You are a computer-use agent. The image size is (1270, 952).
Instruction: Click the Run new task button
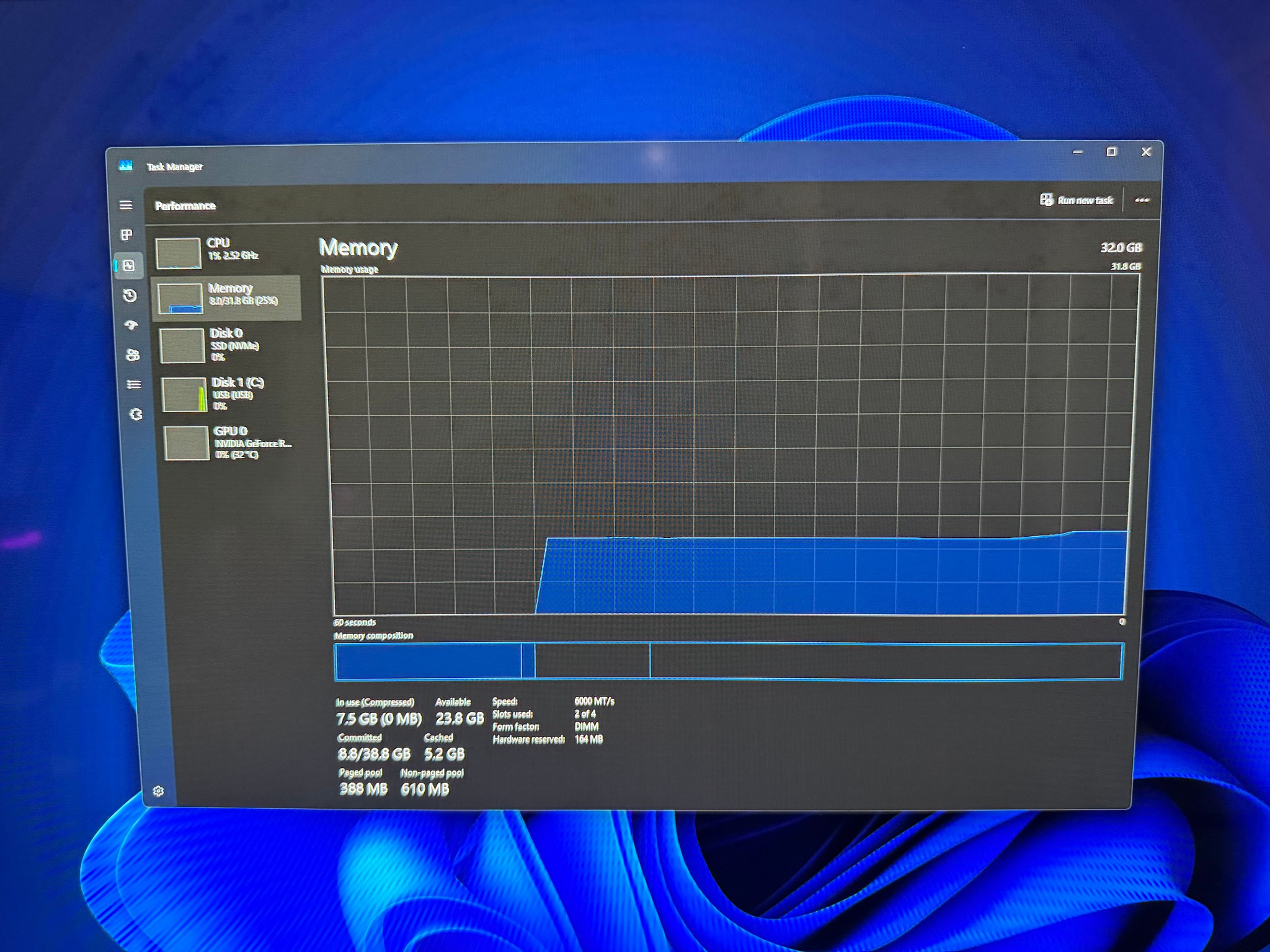click(x=1077, y=200)
